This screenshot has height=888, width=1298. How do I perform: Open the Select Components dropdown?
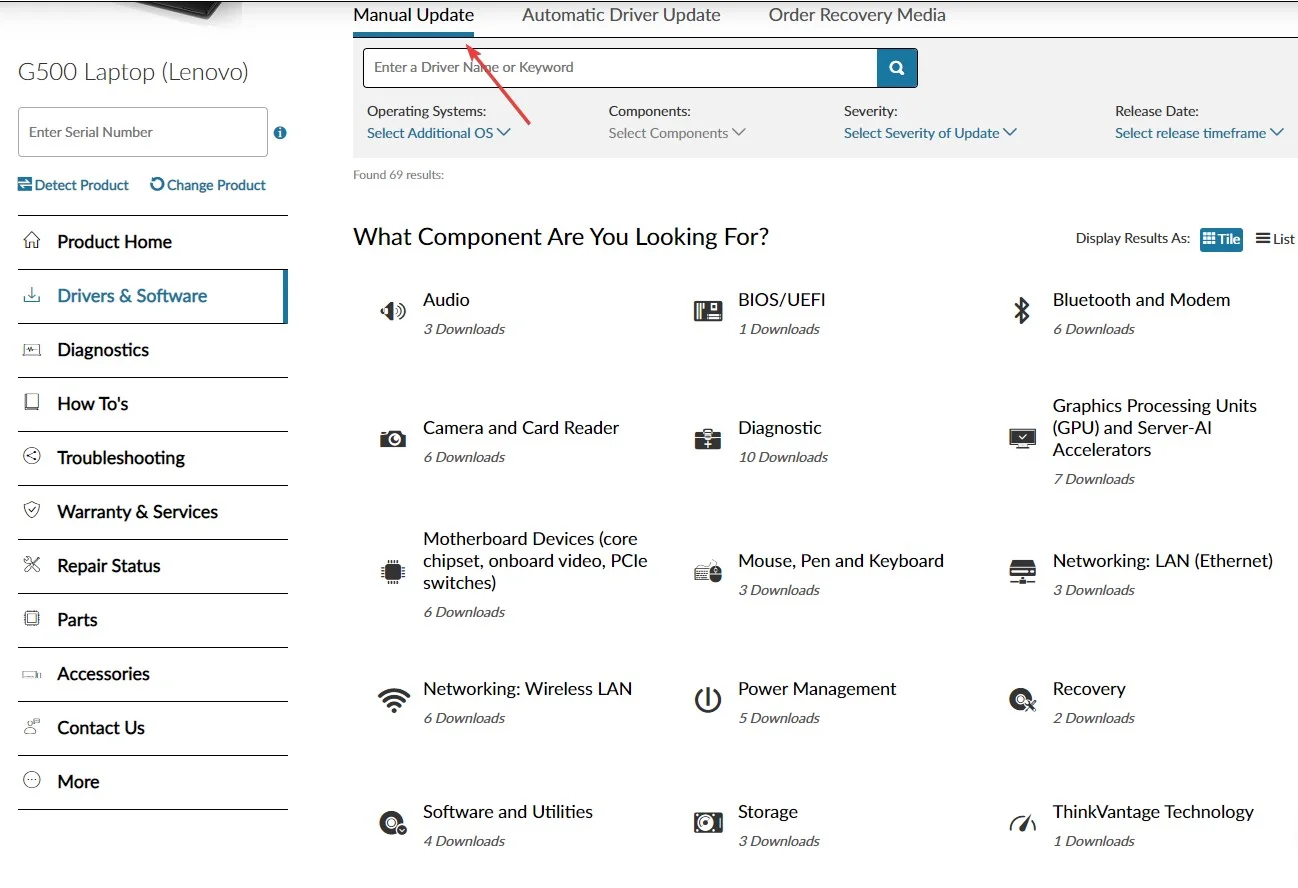tap(677, 133)
